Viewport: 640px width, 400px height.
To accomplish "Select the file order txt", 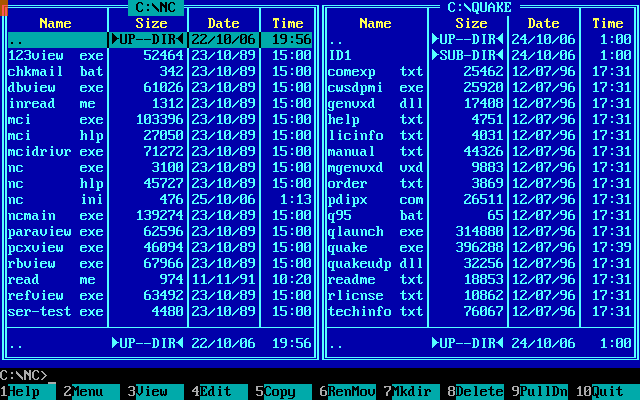I will point(480,183).
